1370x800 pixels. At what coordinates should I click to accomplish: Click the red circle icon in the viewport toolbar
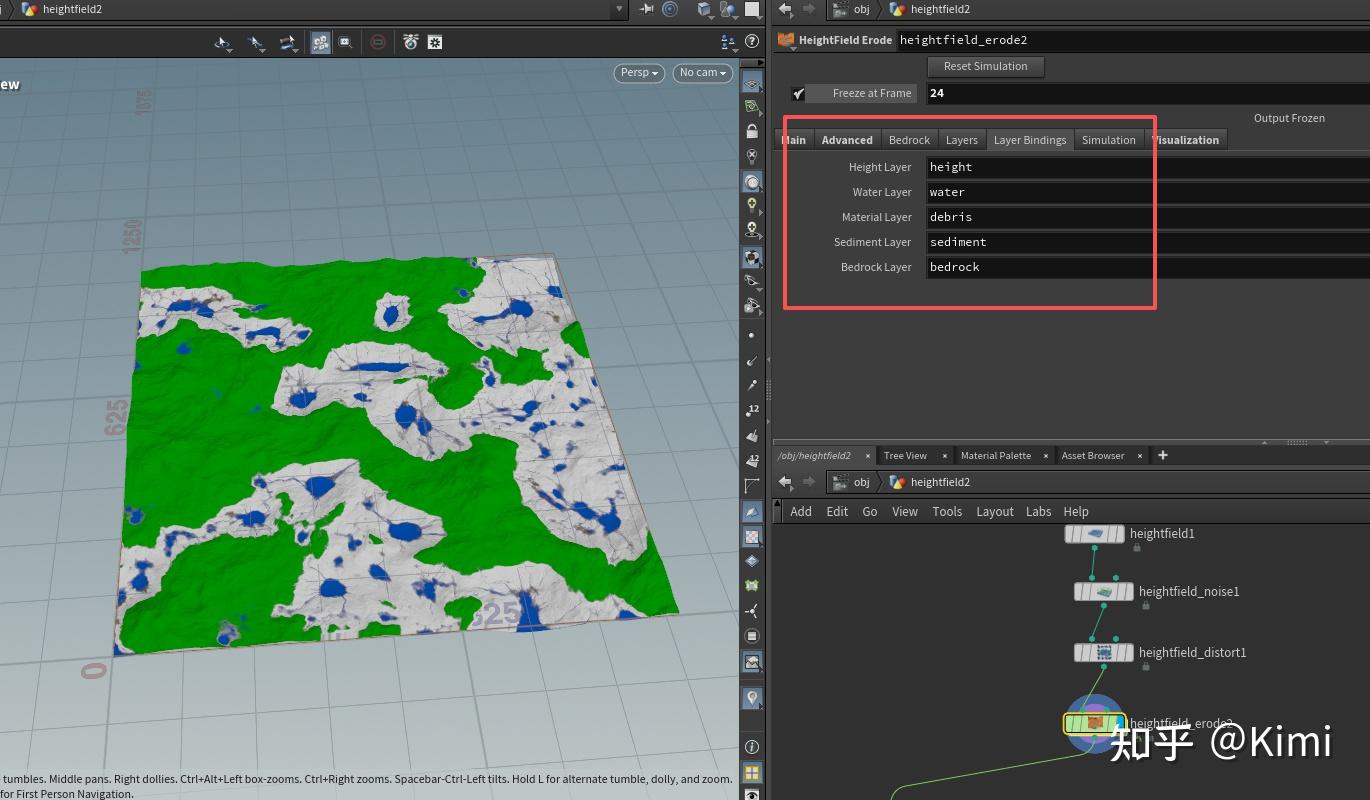point(378,42)
